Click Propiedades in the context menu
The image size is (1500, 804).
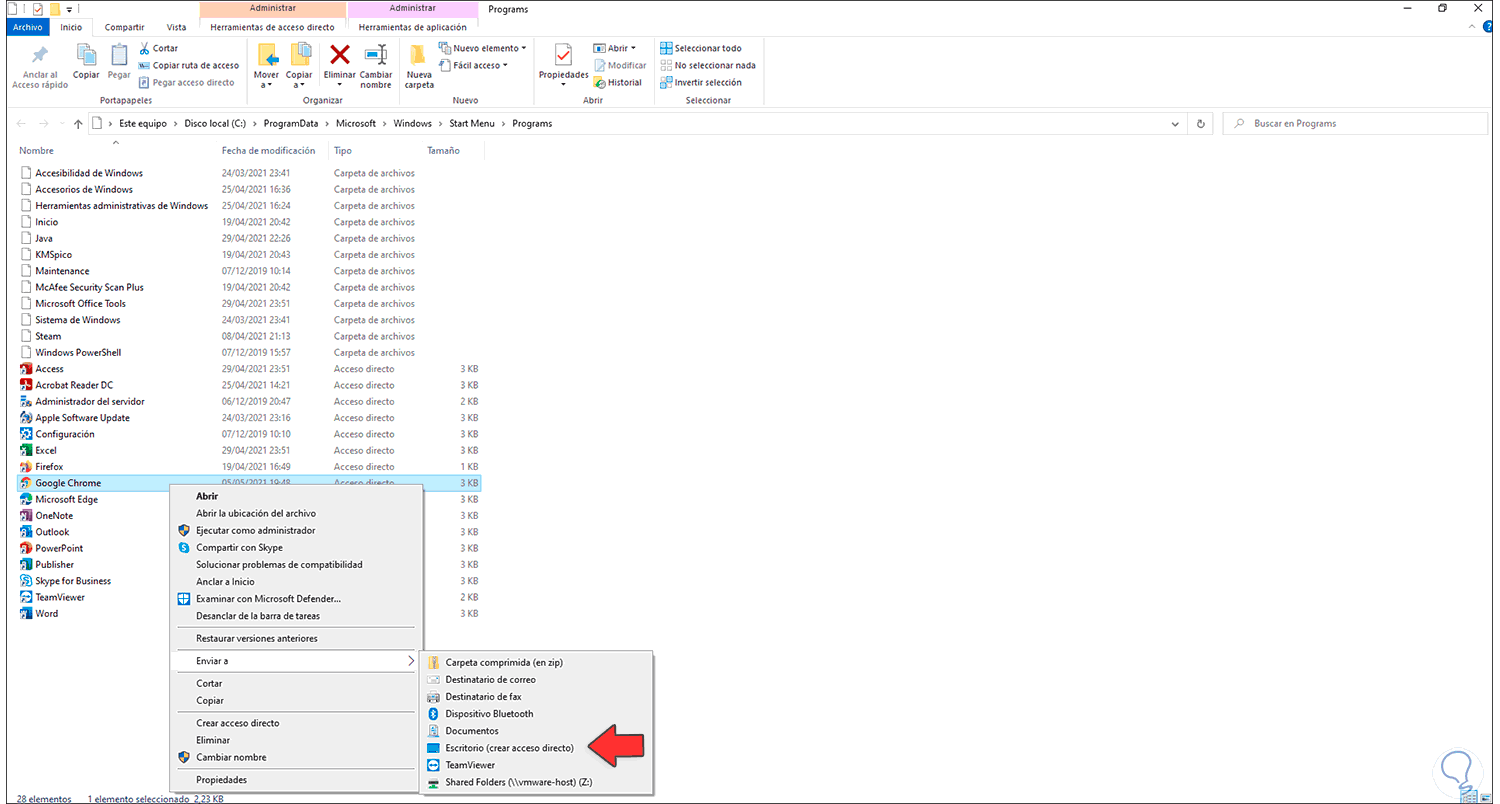tap(221, 780)
